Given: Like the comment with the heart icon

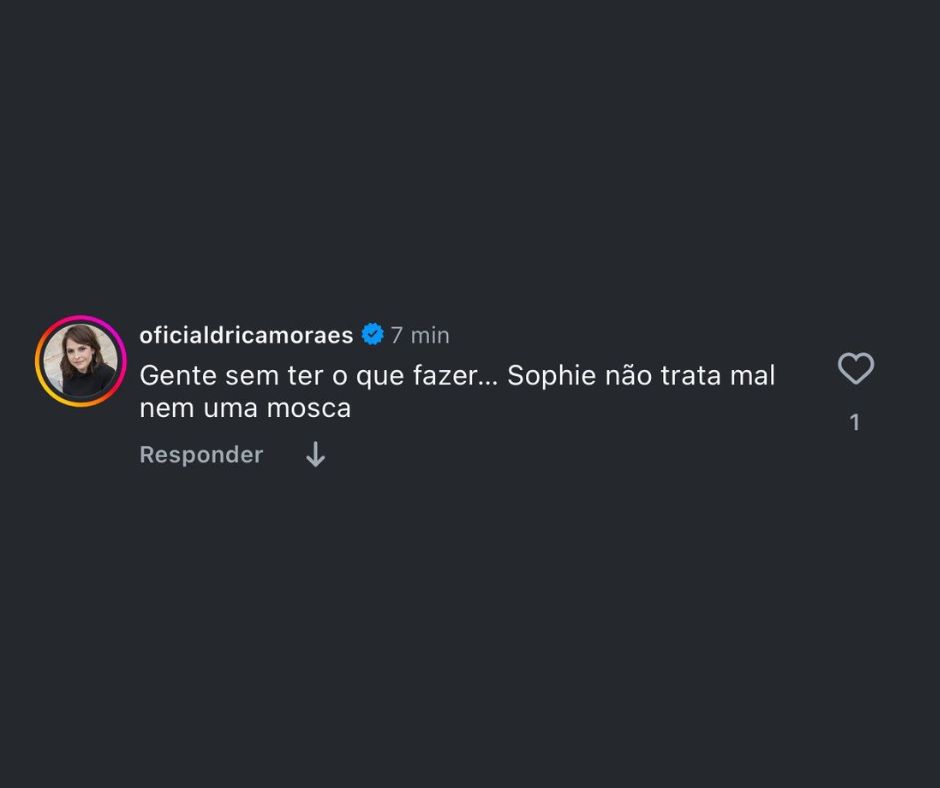Looking at the screenshot, I should point(855,369).
